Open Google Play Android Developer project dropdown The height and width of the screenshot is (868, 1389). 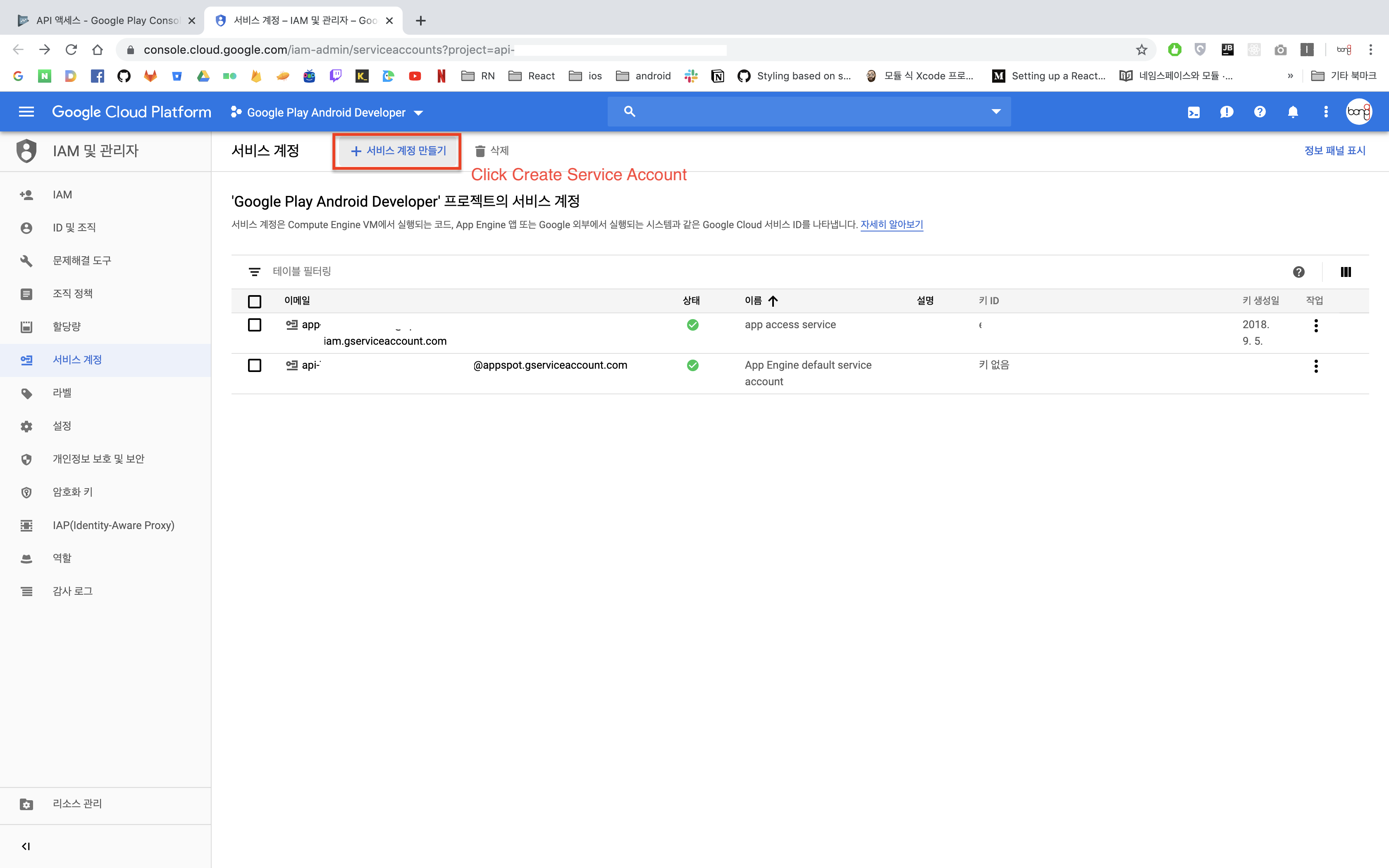(x=327, y=112)
